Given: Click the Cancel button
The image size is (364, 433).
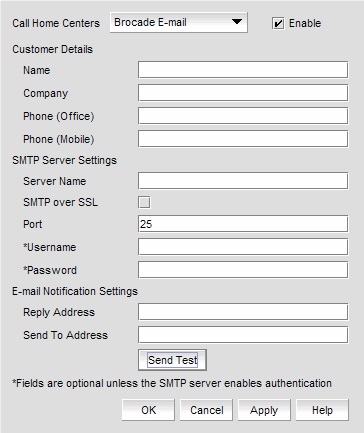Looking at the screenshot, I should coord(206,410).
